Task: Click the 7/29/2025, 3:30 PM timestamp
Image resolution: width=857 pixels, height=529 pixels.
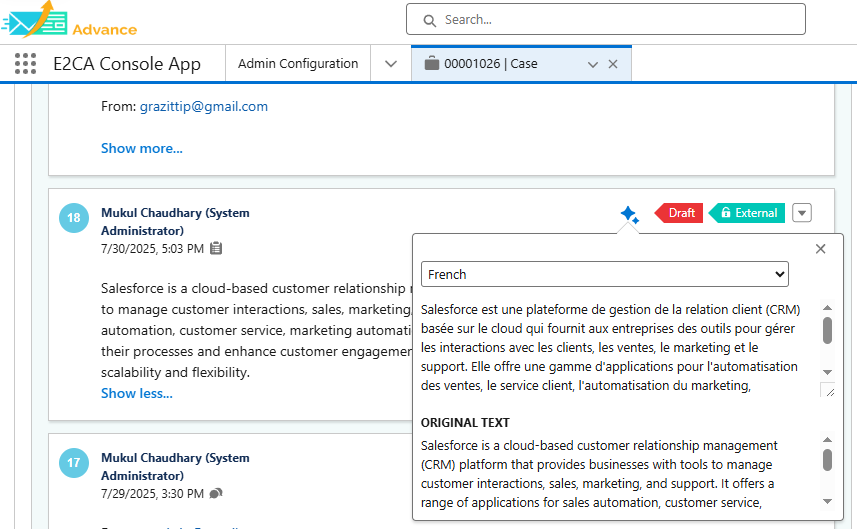Action: click(152, 493)
